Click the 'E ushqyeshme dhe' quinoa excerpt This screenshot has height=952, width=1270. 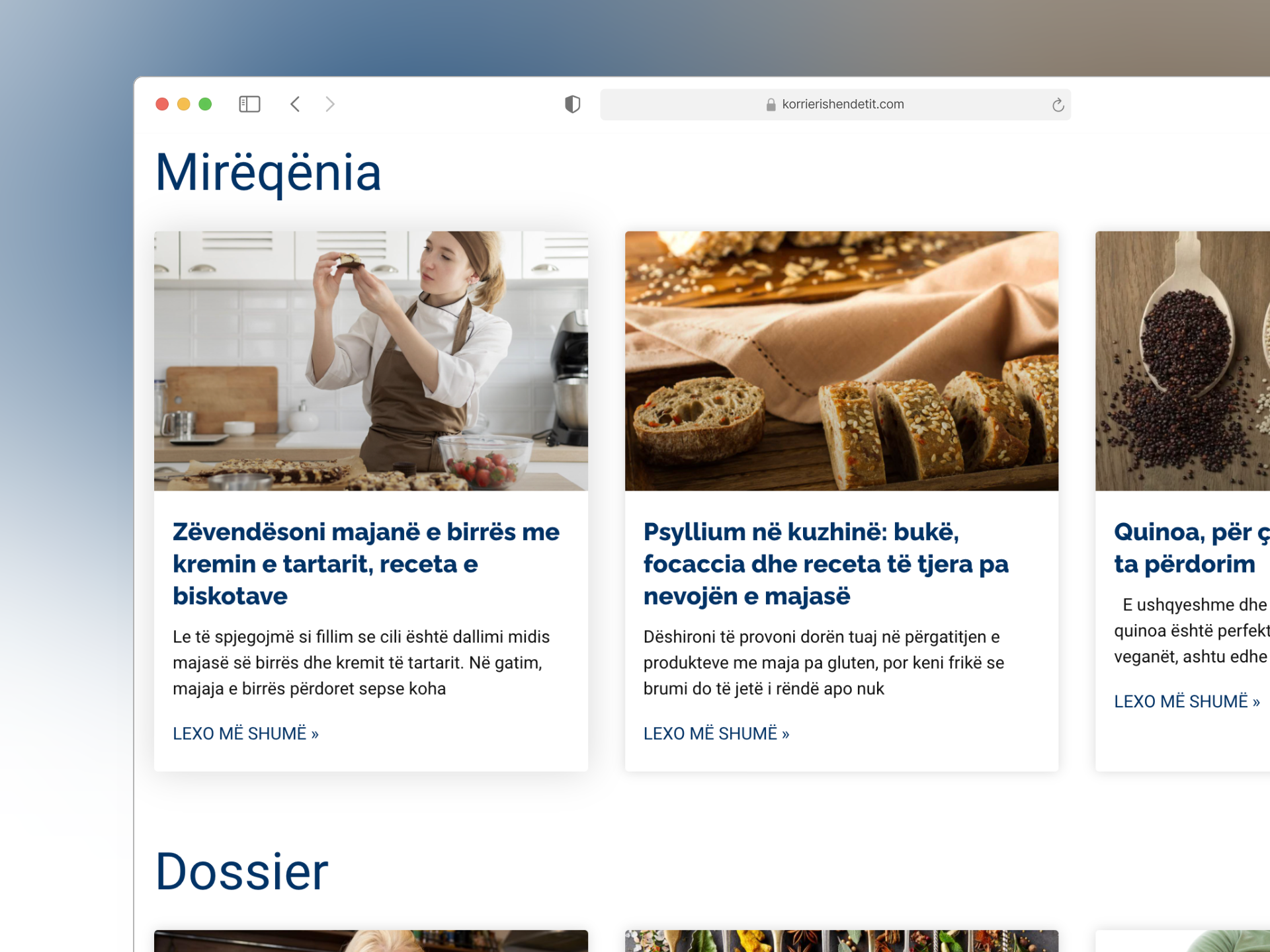[1192, 631]
